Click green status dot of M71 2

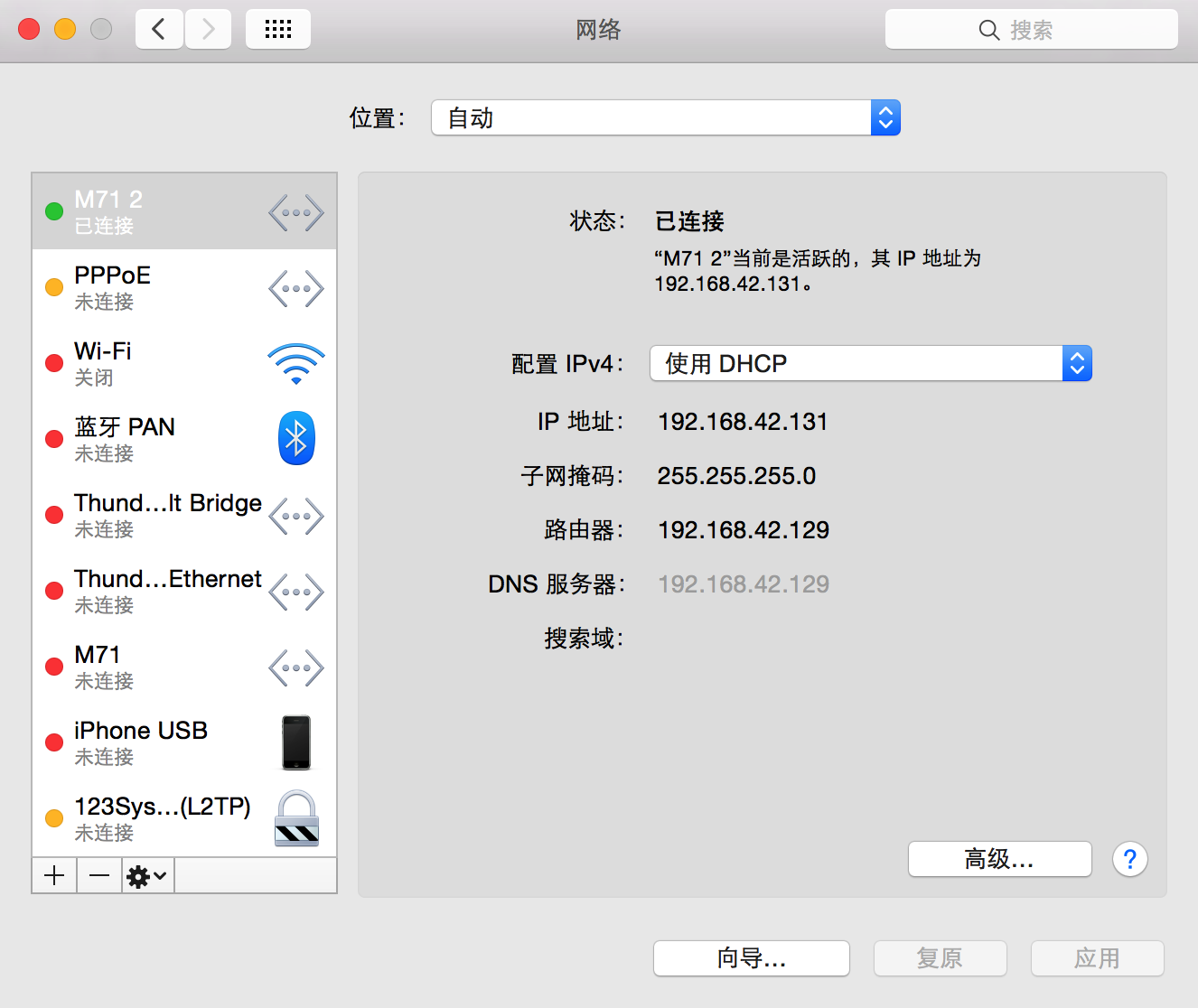click(54, 211)
